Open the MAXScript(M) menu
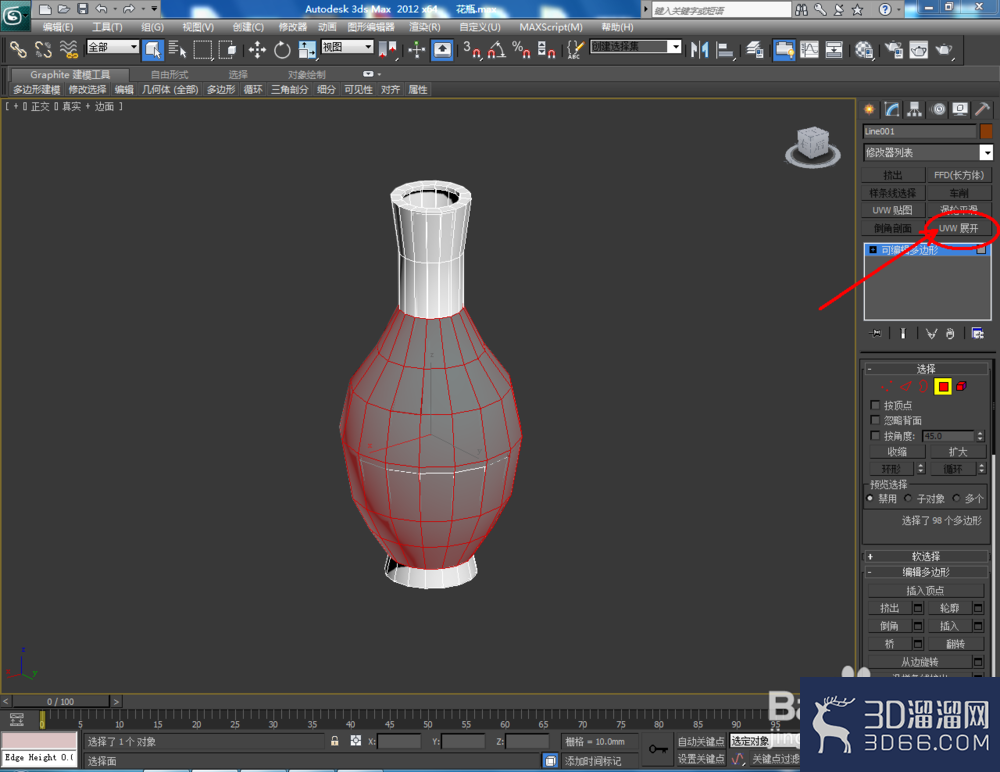 point(551,27)
